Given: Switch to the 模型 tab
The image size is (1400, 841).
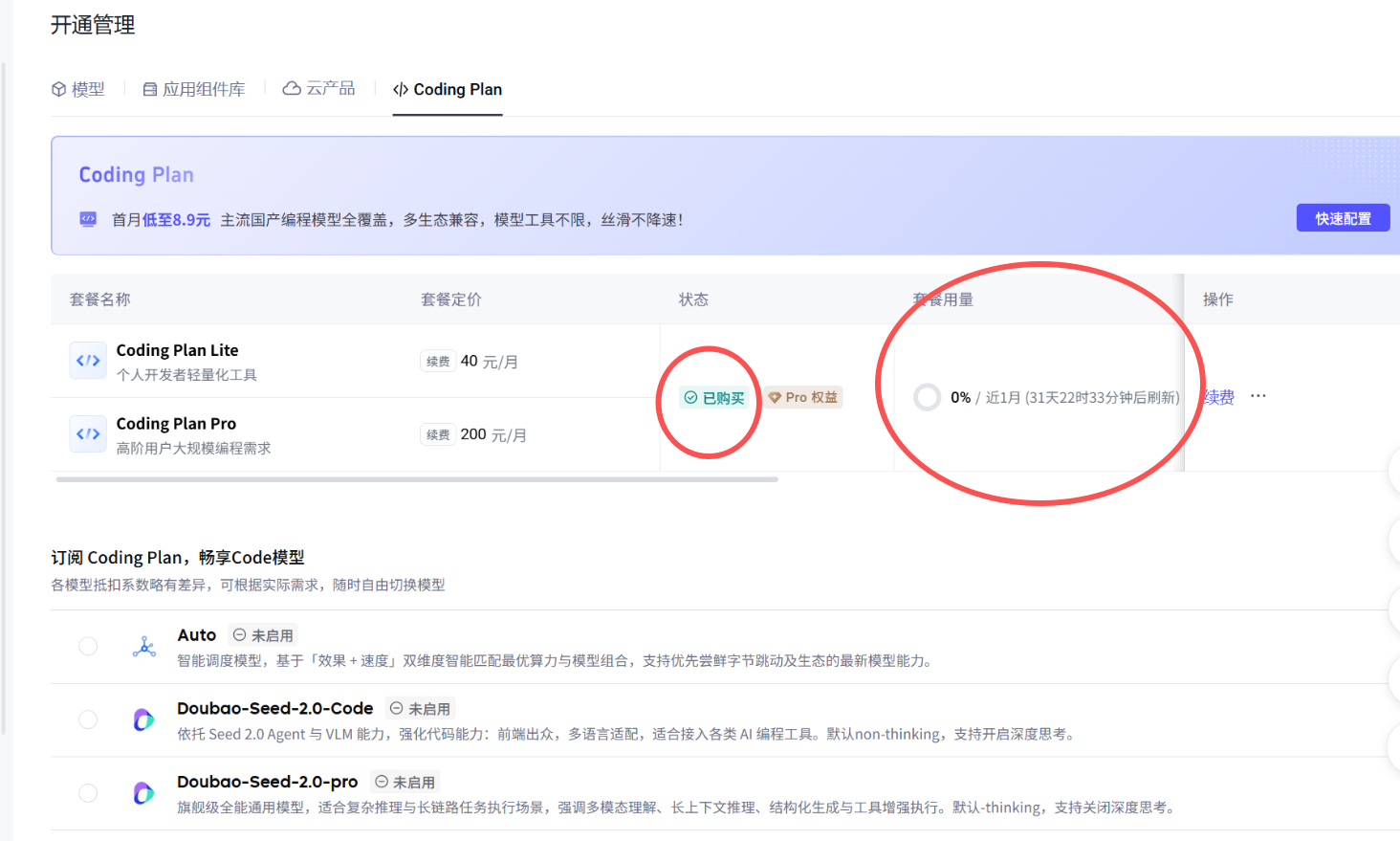Looking at the screenshot, I should (78, 89).
